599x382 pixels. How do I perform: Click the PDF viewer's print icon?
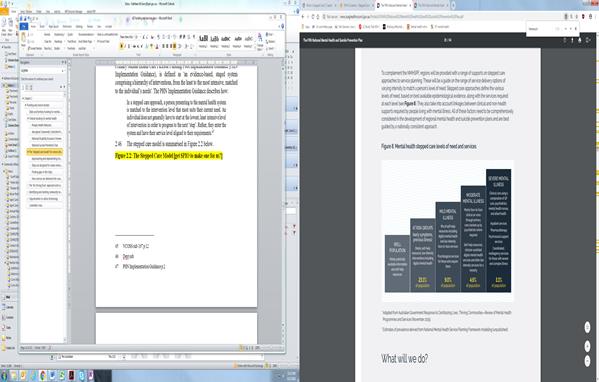pos(580,40)
